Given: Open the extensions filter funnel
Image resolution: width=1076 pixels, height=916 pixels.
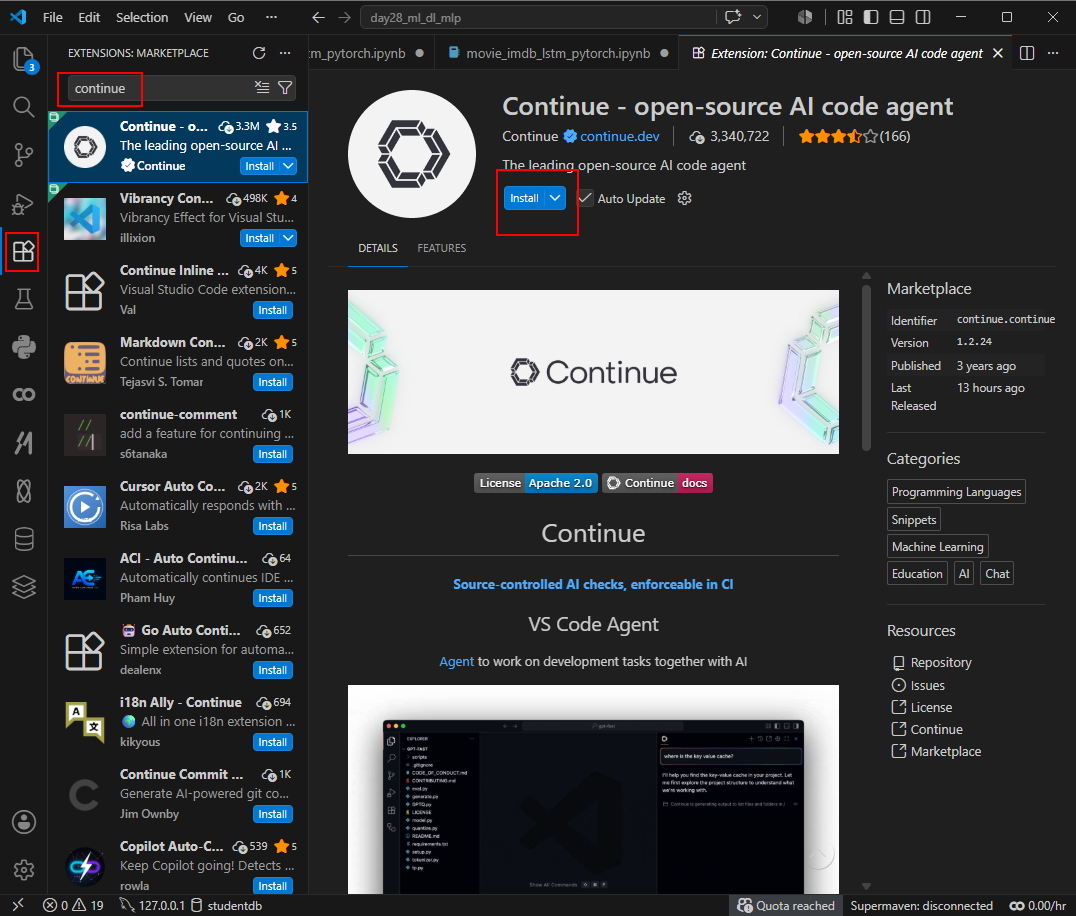Looking at the screenshot, I should pos(285,87).
